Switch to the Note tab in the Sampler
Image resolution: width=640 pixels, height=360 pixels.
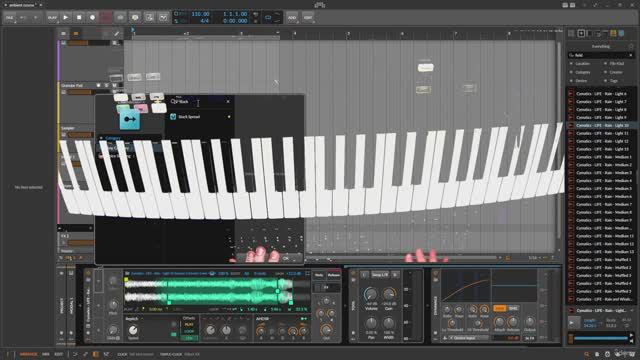click(319, 276)
